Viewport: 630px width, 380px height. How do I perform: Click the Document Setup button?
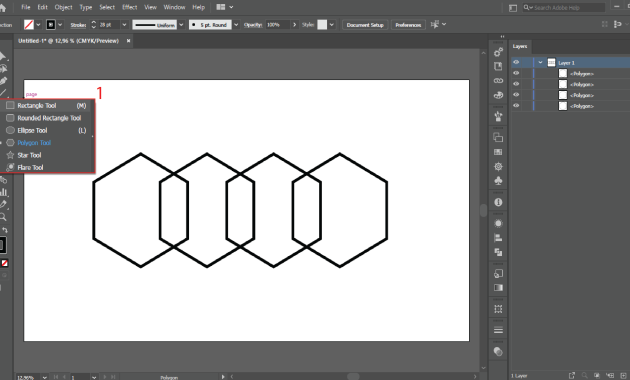tap(365, 25)
